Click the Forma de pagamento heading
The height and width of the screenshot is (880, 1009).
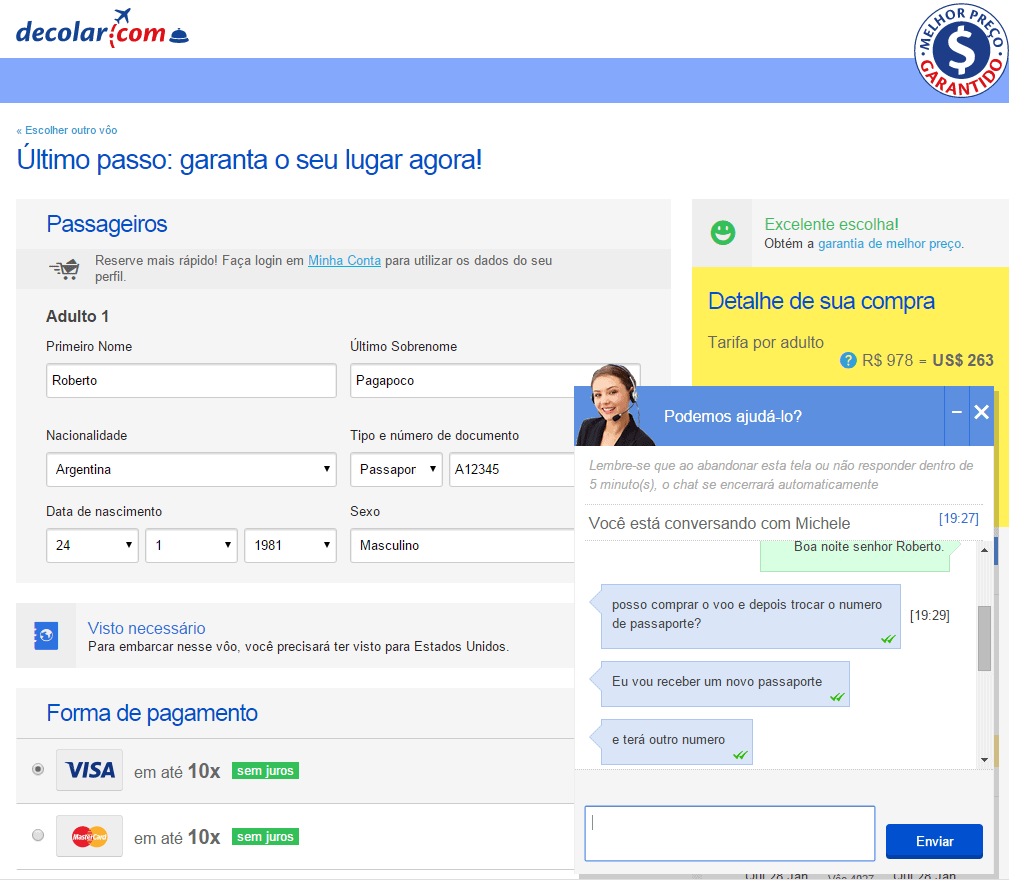coord(152,713)
